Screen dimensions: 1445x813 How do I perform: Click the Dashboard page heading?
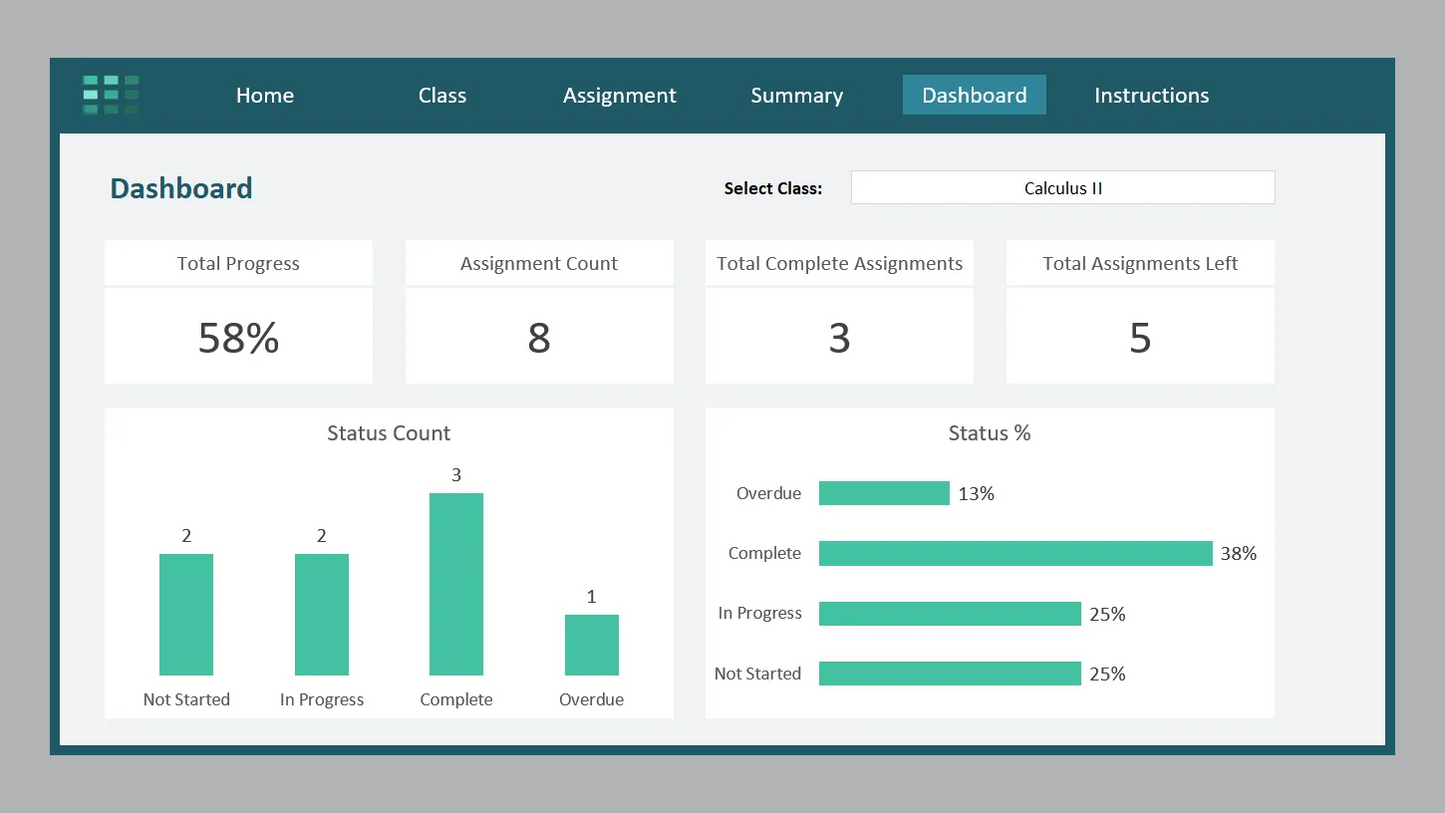[181, 188]
